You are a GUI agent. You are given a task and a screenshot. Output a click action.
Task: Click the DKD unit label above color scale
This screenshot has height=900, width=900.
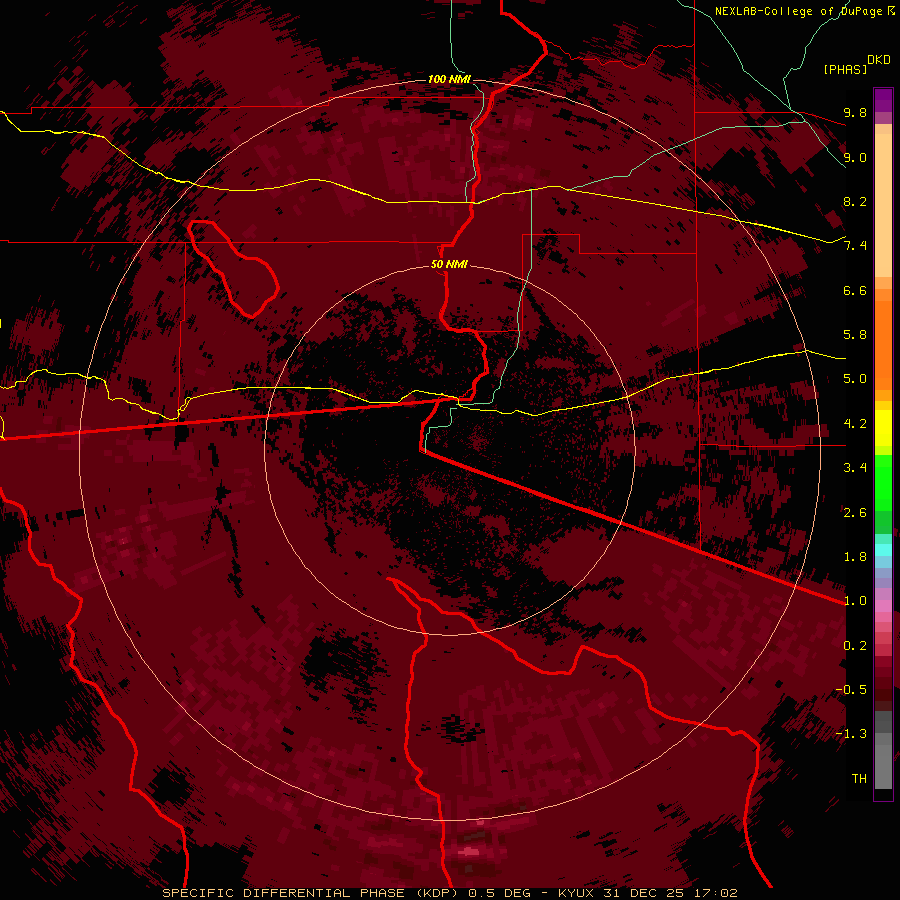tap(879, 60)
